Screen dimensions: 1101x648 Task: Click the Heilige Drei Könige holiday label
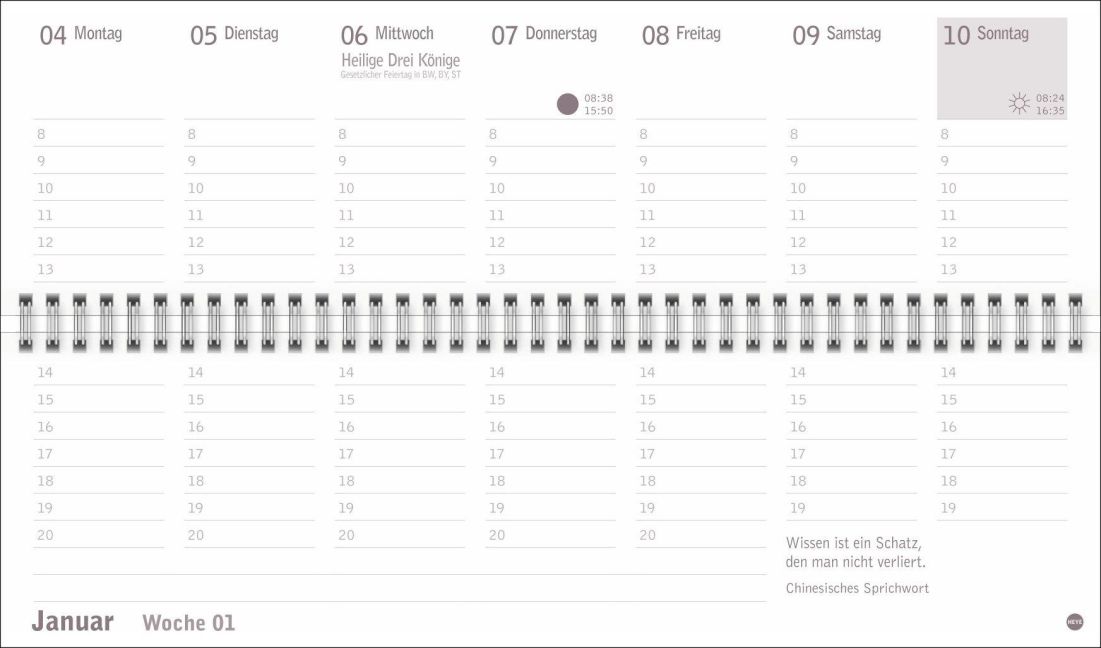400,60
